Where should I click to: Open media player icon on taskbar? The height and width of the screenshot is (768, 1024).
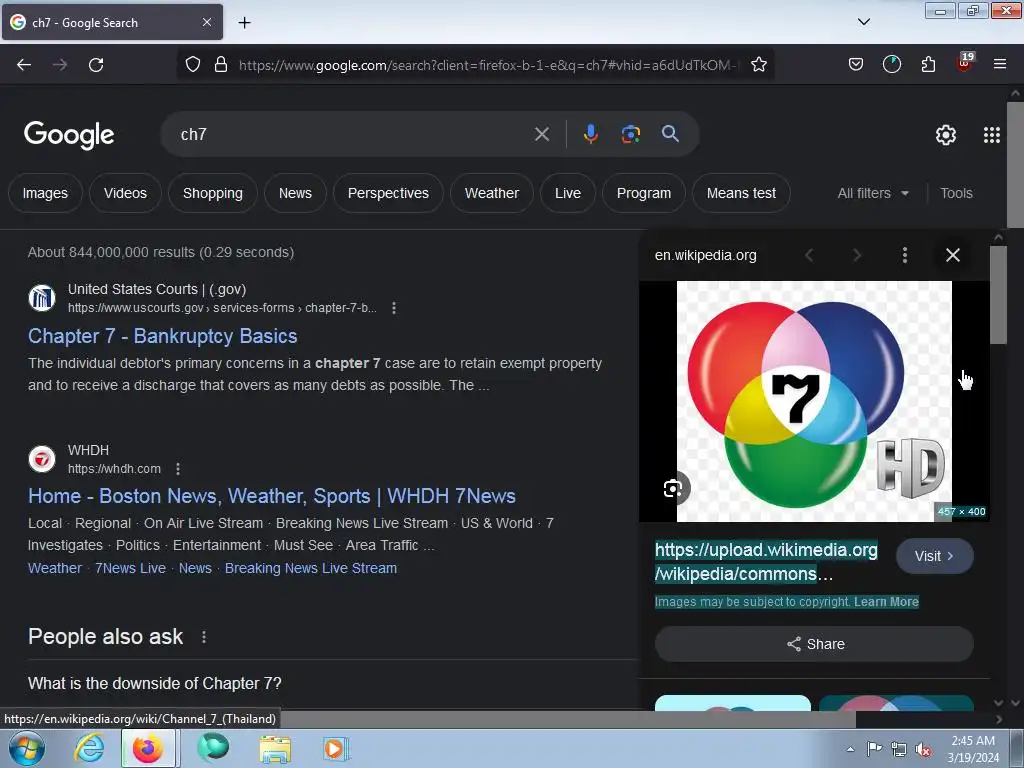coord(335,748)
